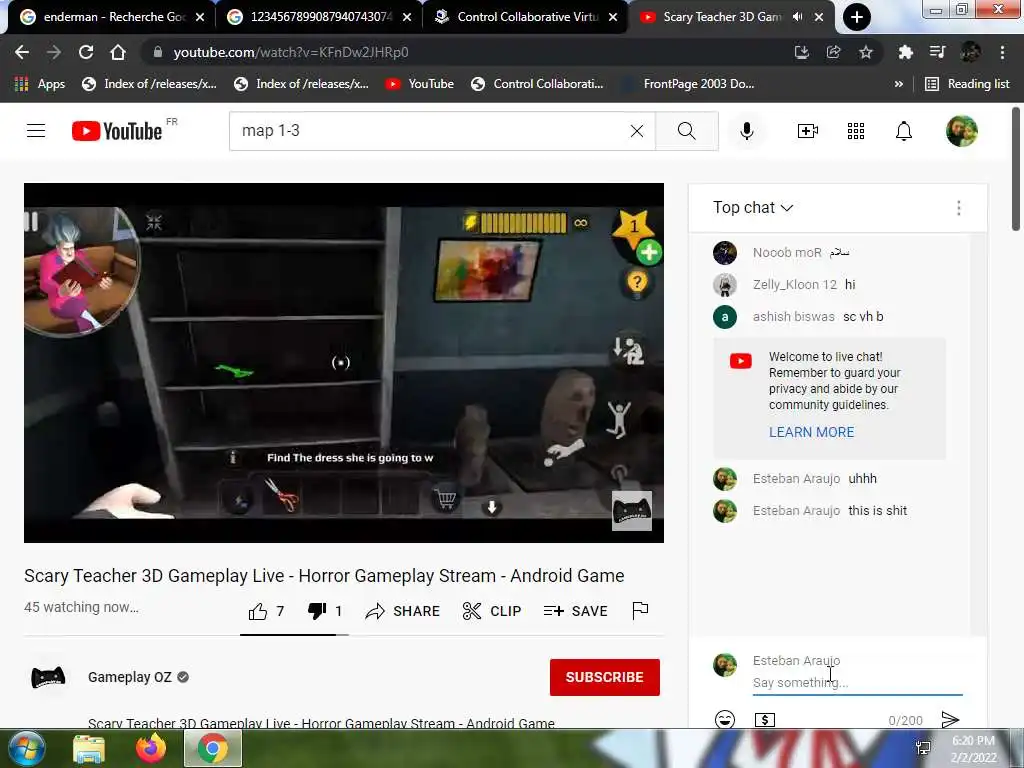Click Zelly_Kloon 12 chat username
This screenshot has width=1024, height=768.
[795, 285]
